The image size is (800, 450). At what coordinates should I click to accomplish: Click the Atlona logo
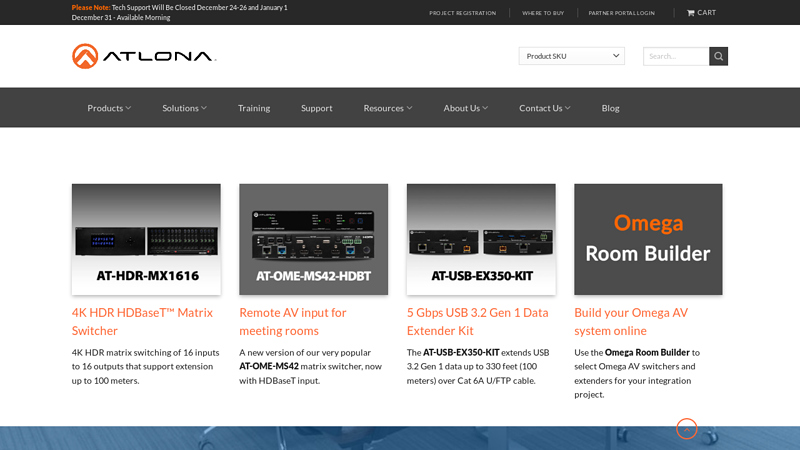[x=144, y=56]
